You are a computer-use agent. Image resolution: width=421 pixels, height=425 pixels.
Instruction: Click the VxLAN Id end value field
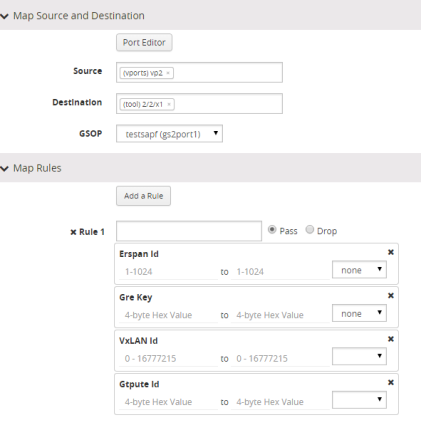click(280, 359)
